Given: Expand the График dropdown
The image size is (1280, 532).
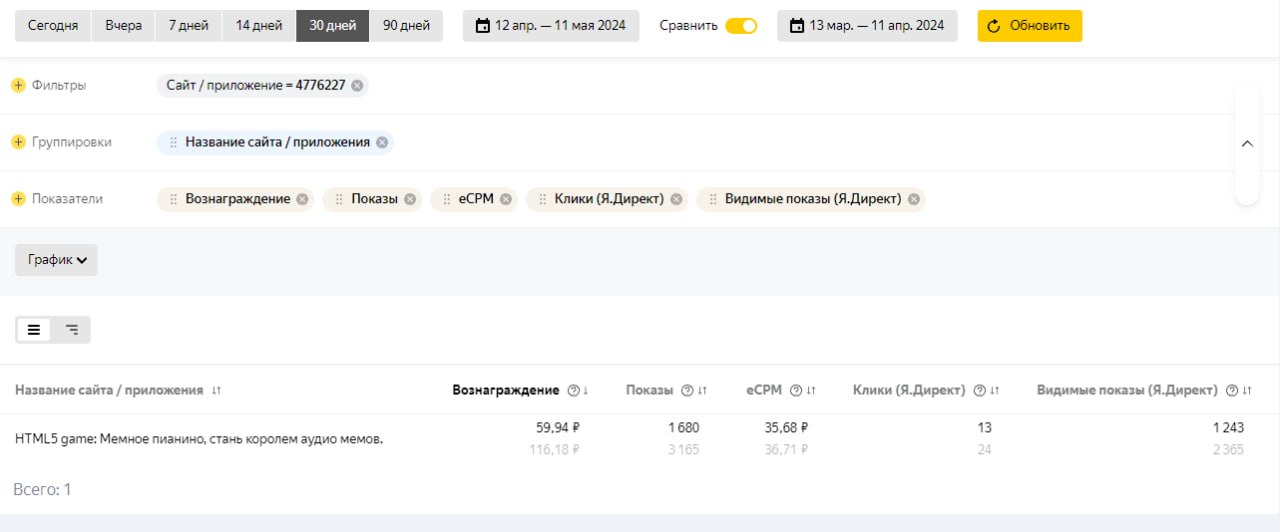Looking at the screenshot, I should click(x=56, y=260).
